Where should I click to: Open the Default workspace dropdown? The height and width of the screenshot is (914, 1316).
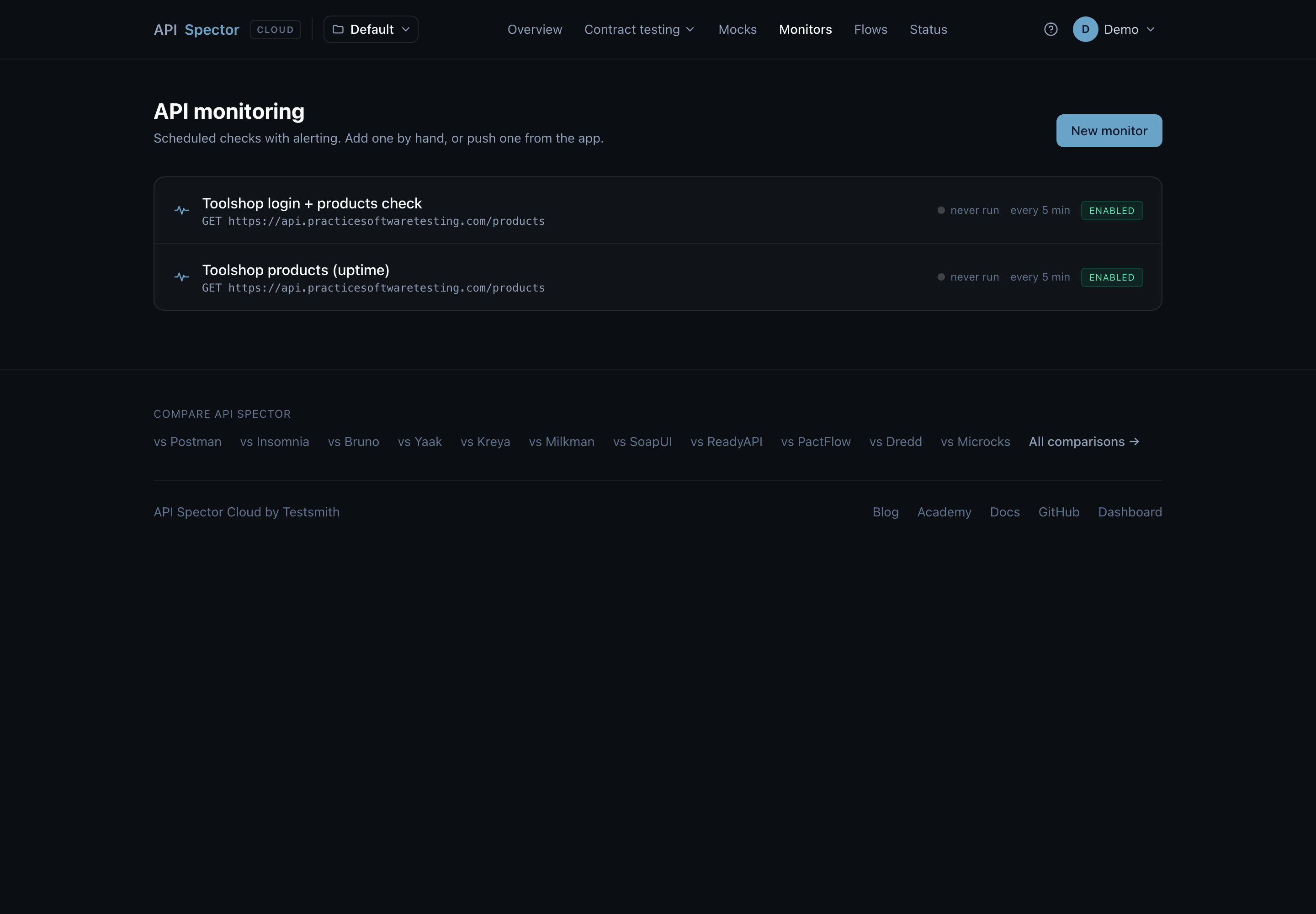click(371, 29)
